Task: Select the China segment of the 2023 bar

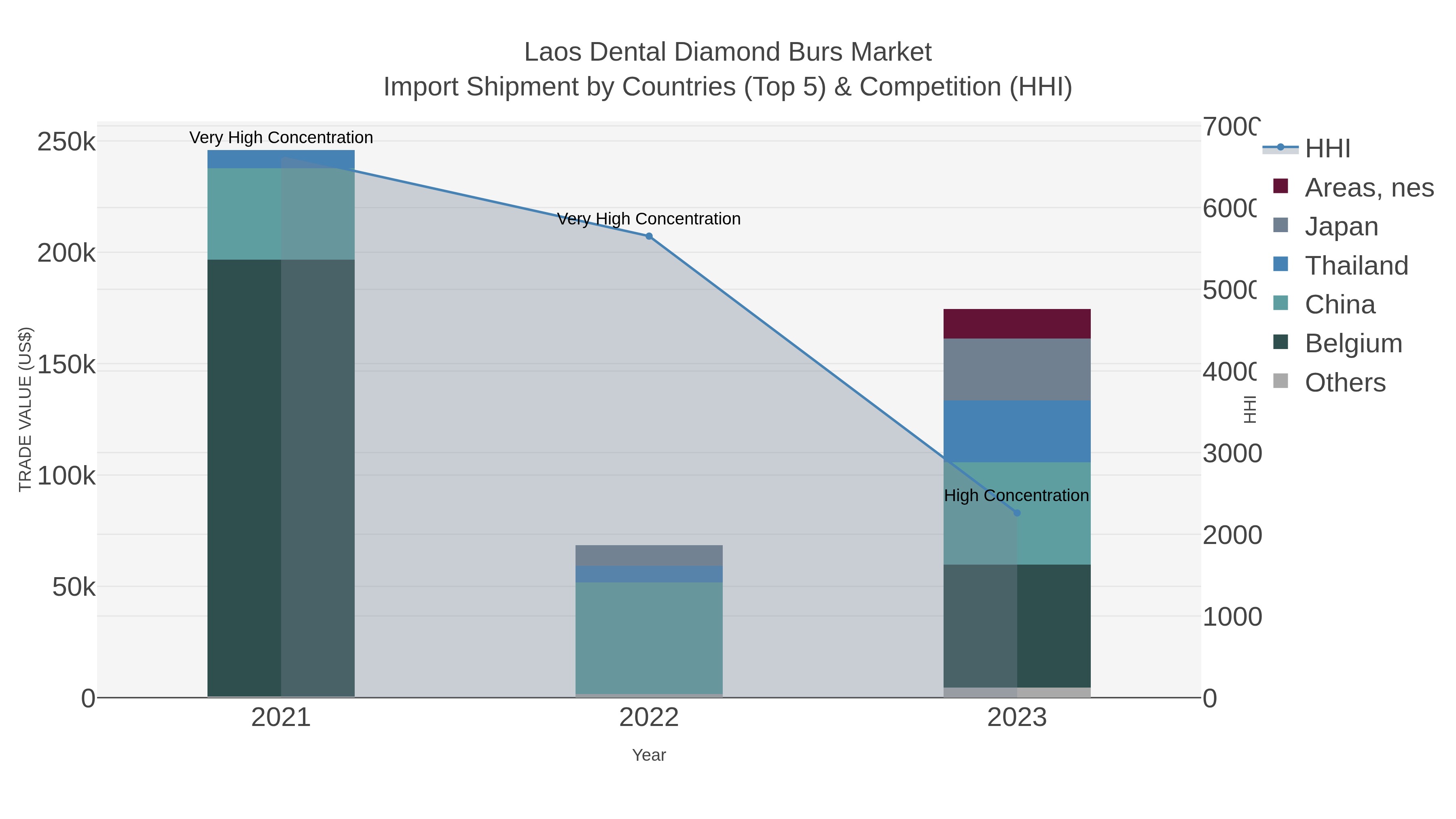Action: (1017, 514)
